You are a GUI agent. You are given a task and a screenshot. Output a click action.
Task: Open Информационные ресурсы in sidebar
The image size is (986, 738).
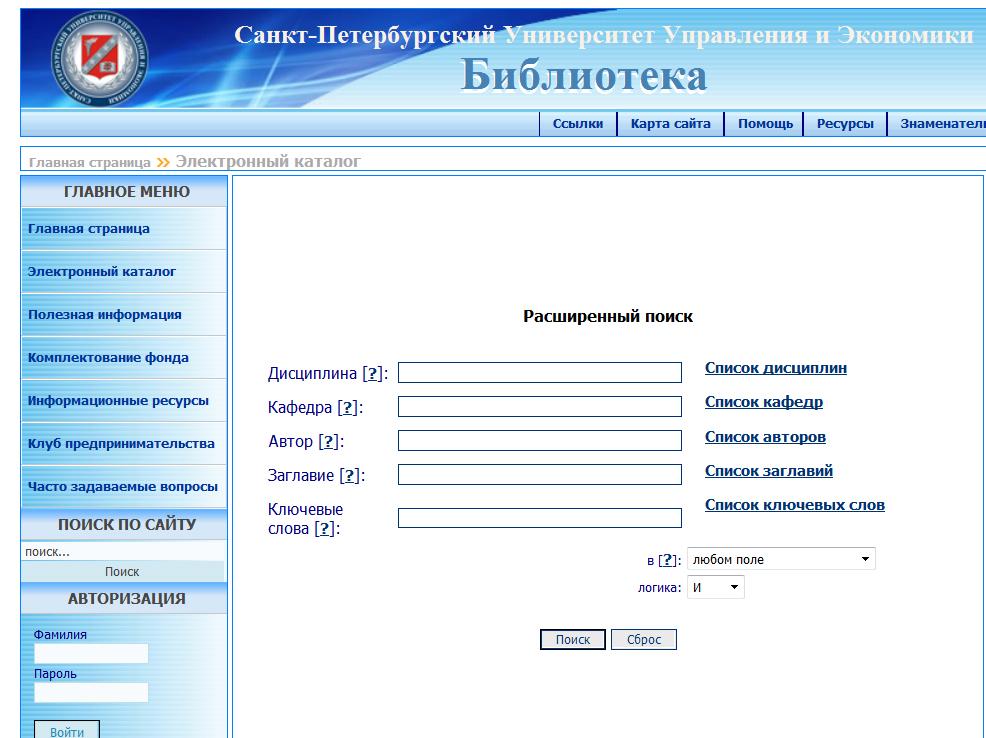click(x=124, y=400)
